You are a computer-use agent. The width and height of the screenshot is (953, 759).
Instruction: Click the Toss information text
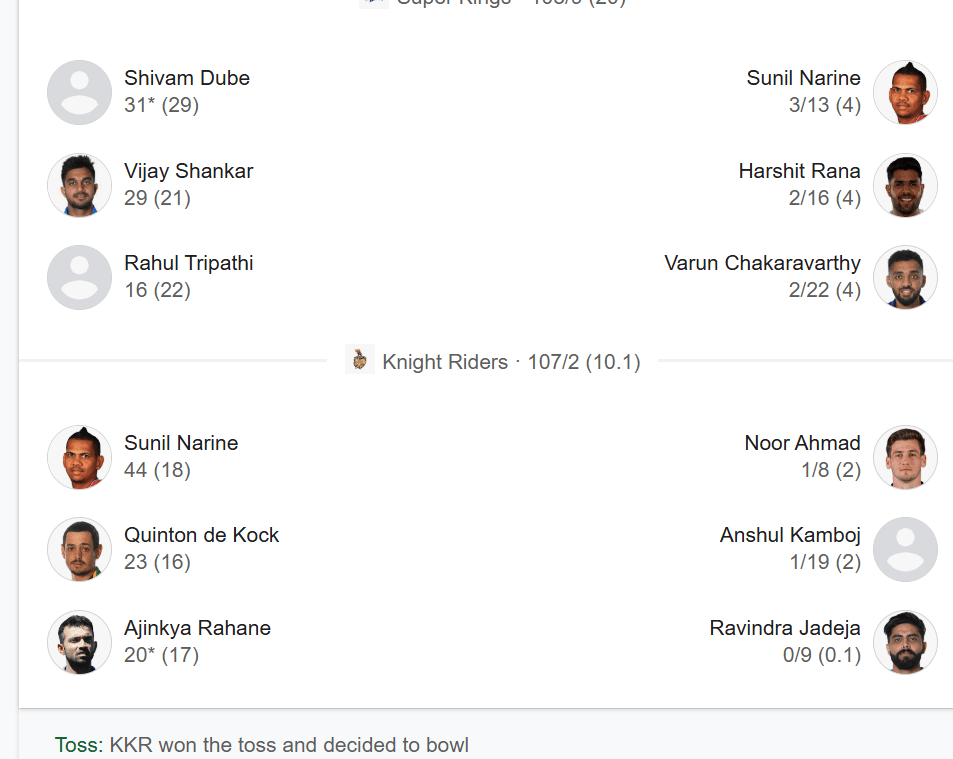[262, 745]
